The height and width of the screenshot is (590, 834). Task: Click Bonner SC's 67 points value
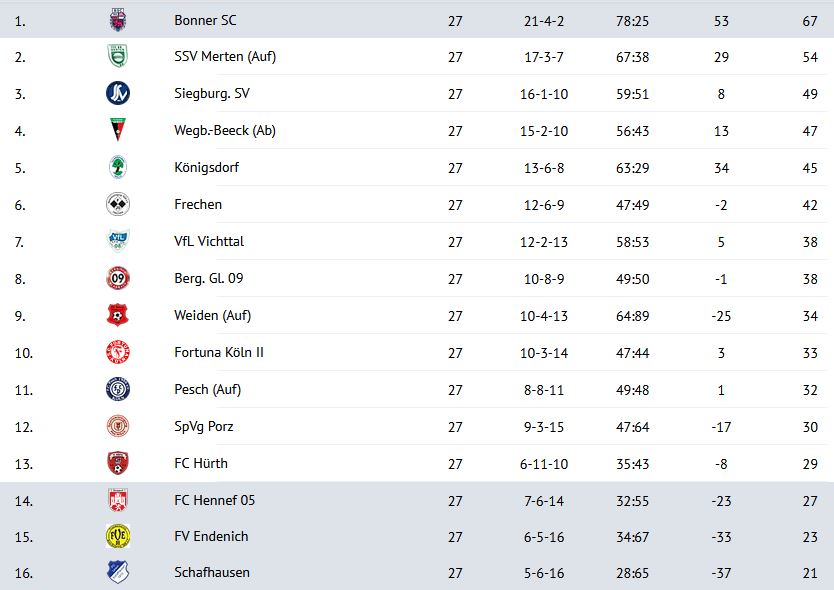pyautogui.click(x=809, y=20)
